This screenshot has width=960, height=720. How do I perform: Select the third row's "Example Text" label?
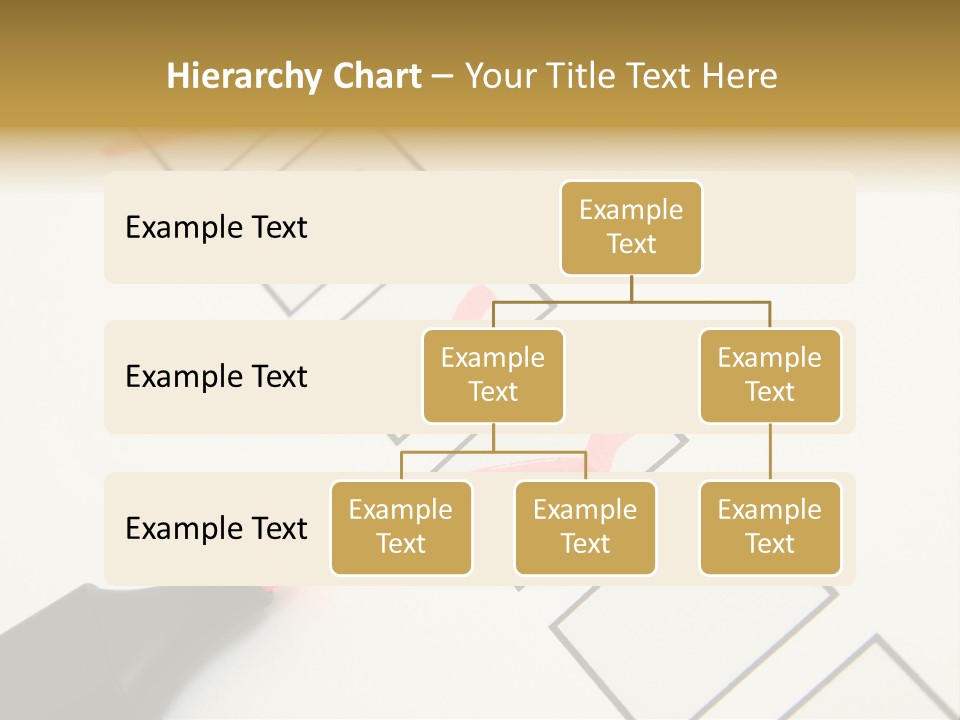[216, 528]
